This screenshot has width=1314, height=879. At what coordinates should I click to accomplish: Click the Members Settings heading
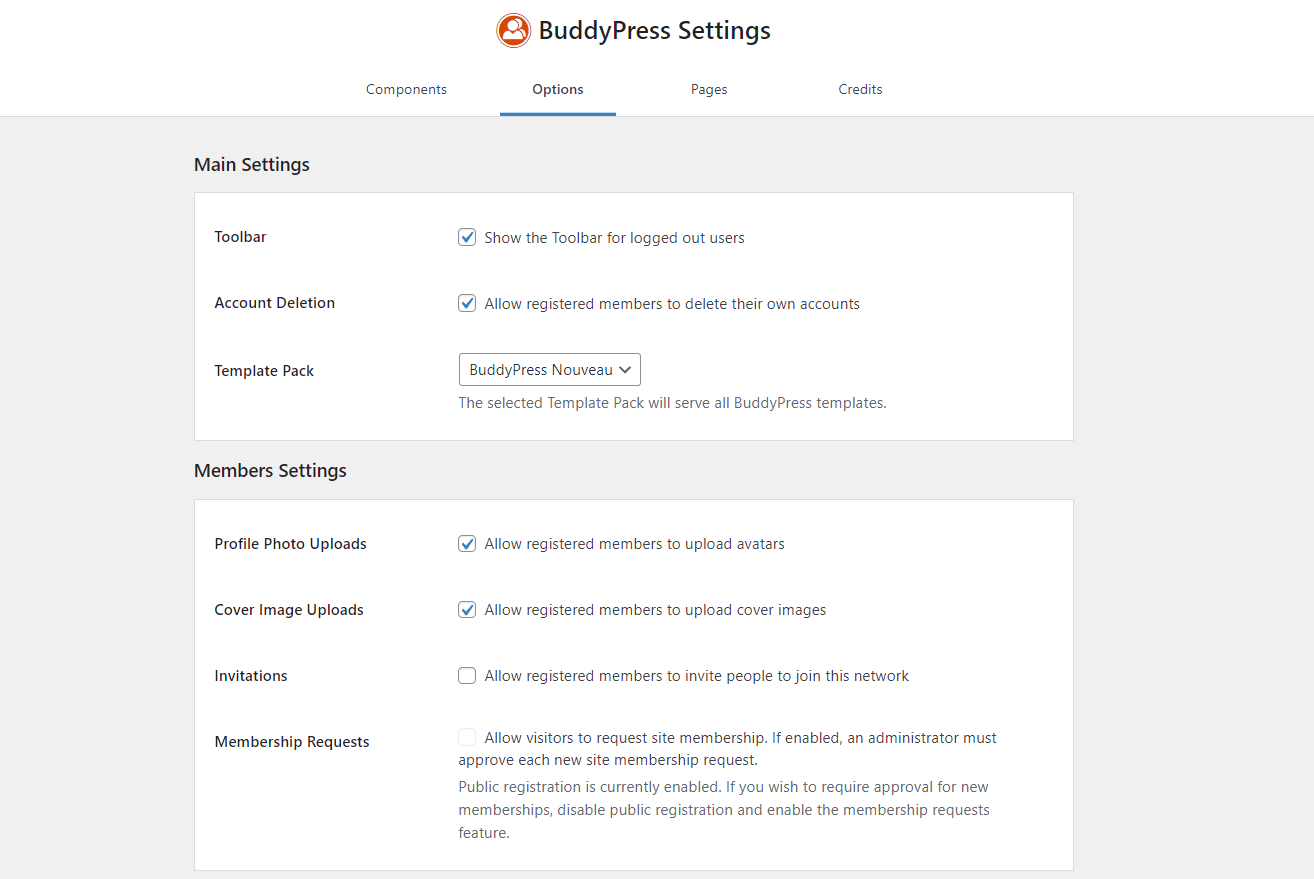(270, 471)
